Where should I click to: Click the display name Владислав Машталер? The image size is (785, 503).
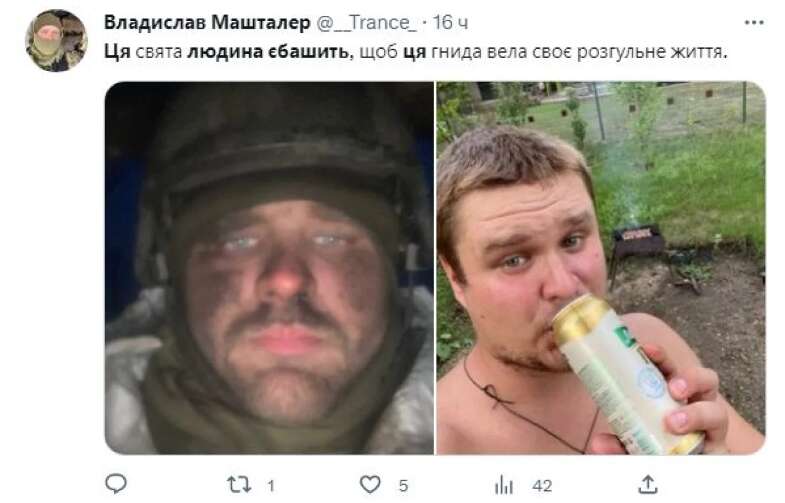pyautogui.click(x=207, y=23)
